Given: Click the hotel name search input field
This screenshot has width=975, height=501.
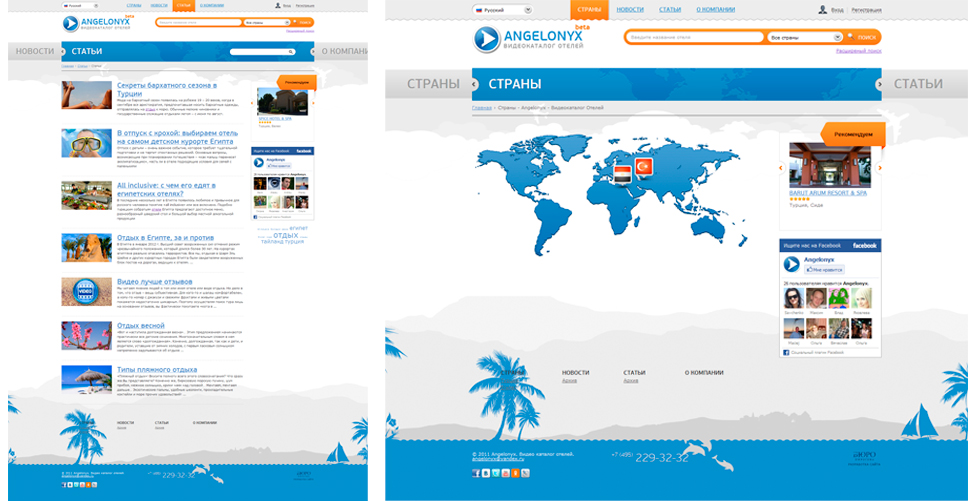Looking at the screenshot, I should 694,37.
